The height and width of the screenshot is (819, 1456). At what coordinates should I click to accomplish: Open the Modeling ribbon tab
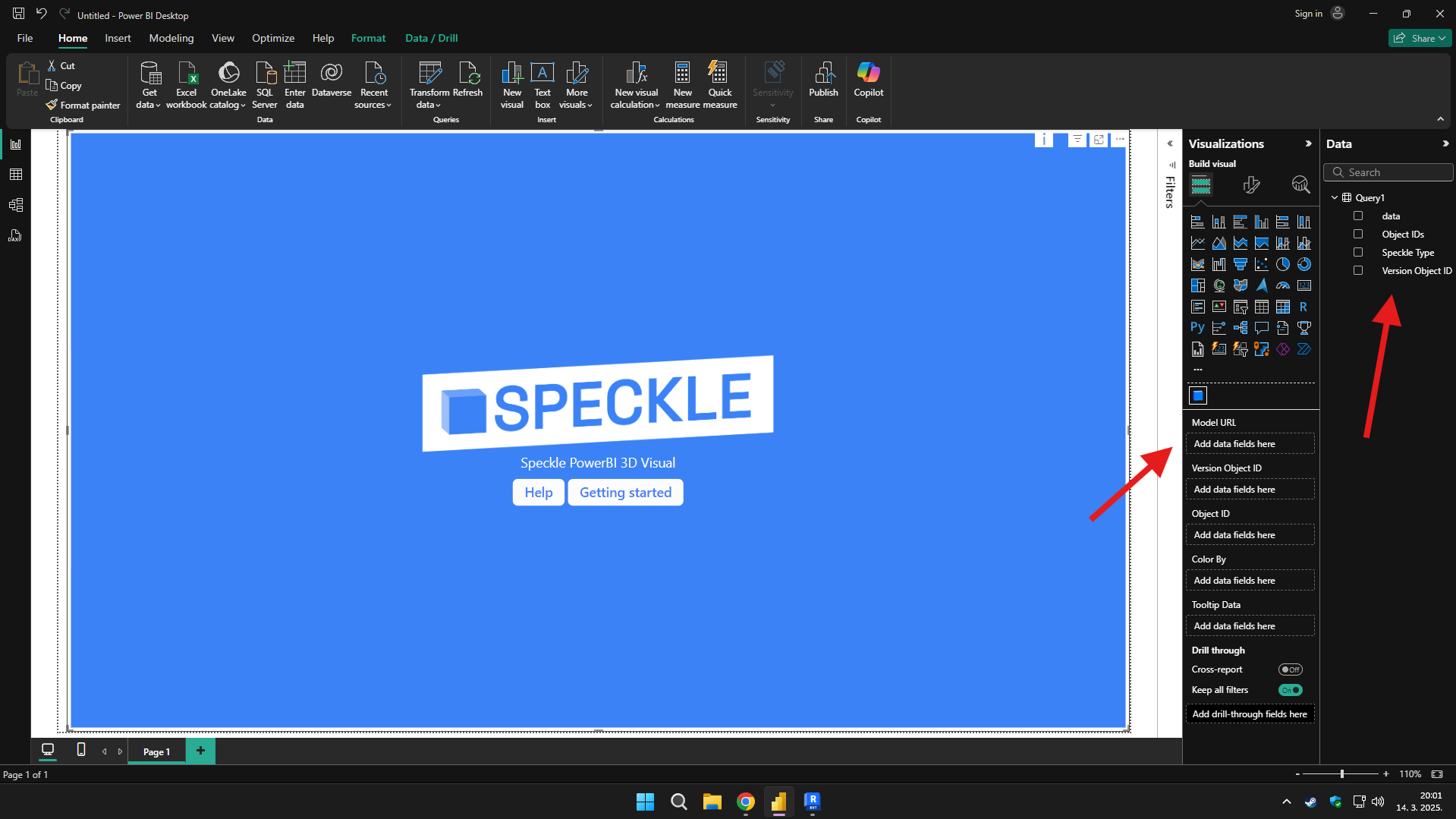171,38
